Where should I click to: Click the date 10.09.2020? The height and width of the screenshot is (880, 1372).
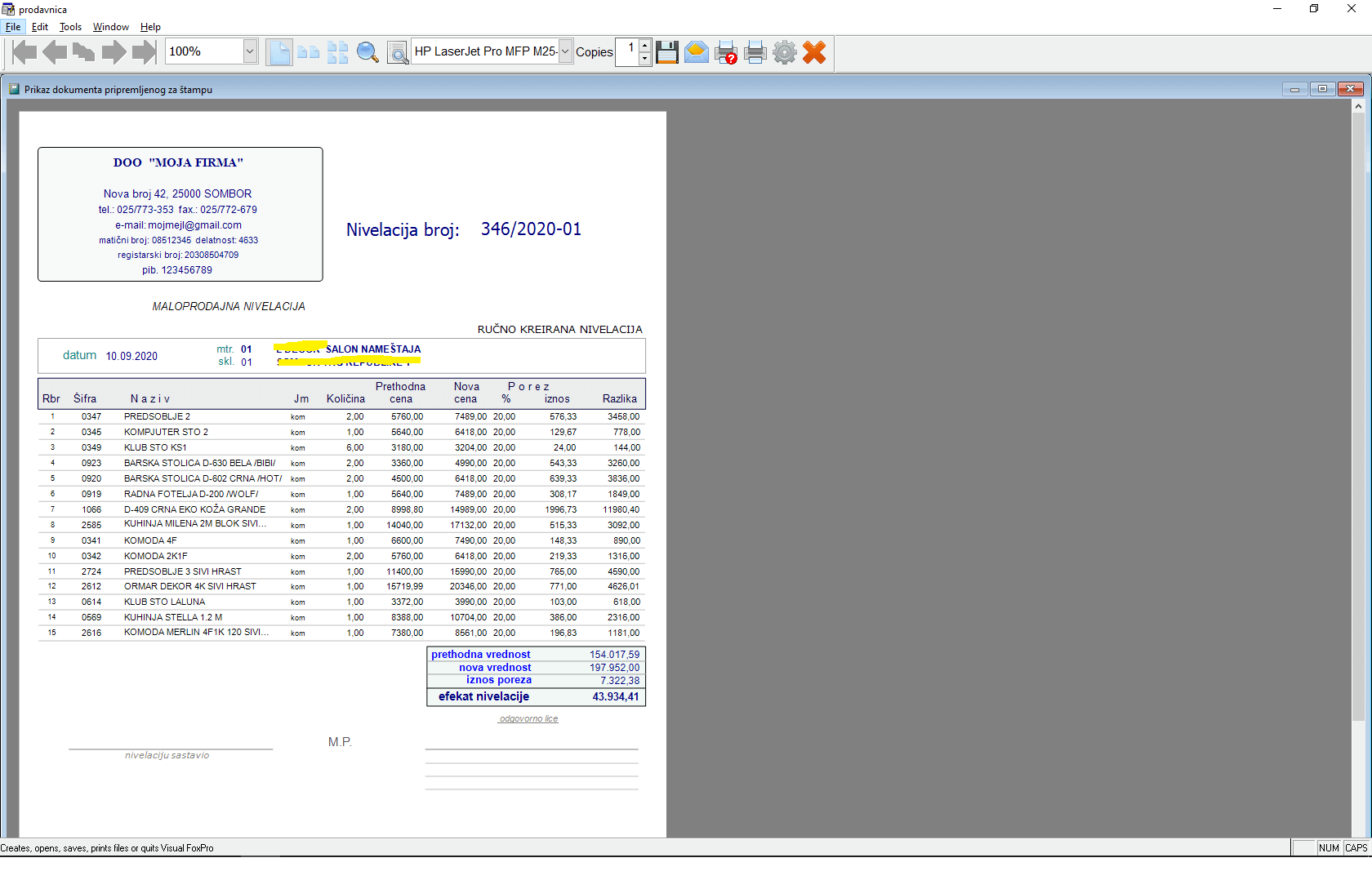131,357
